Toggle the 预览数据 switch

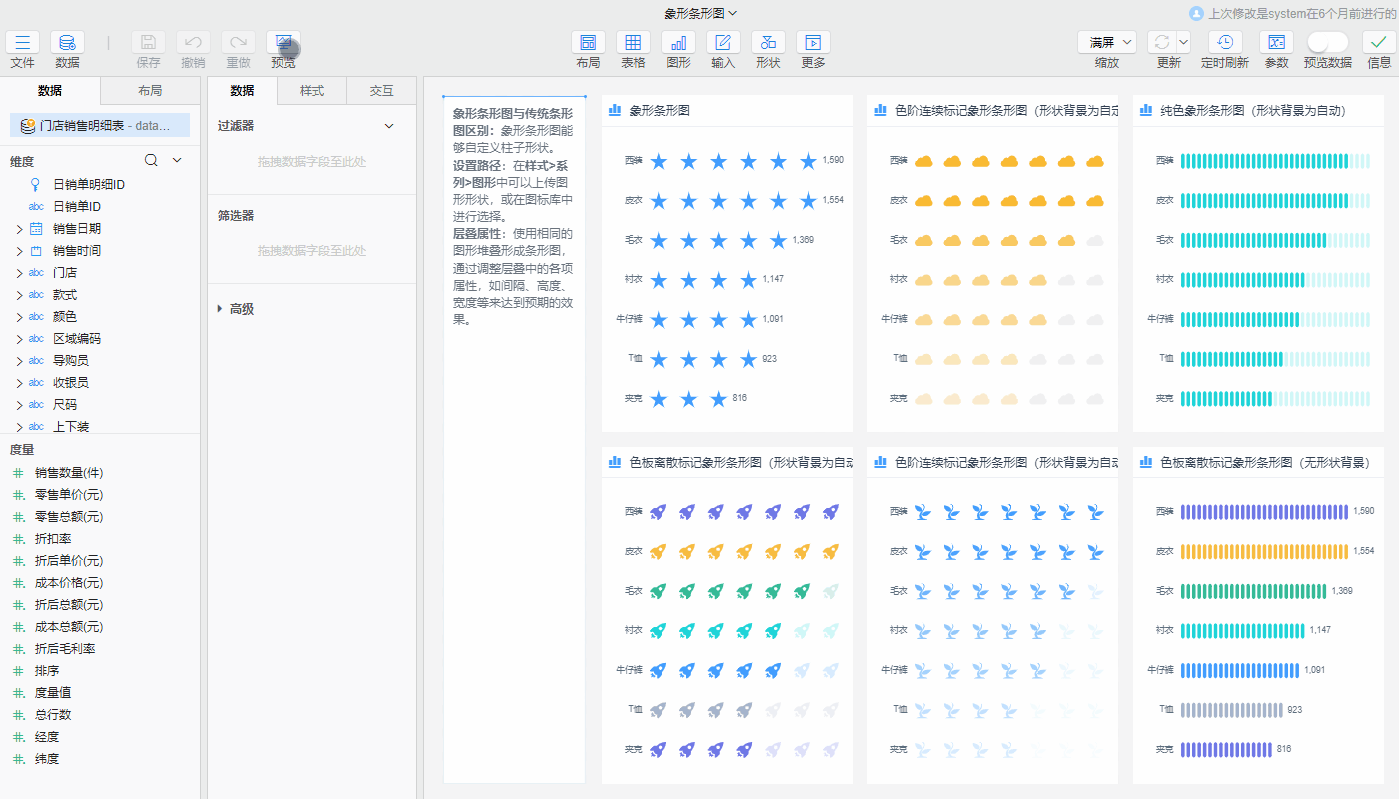(x=1327, y=42)
